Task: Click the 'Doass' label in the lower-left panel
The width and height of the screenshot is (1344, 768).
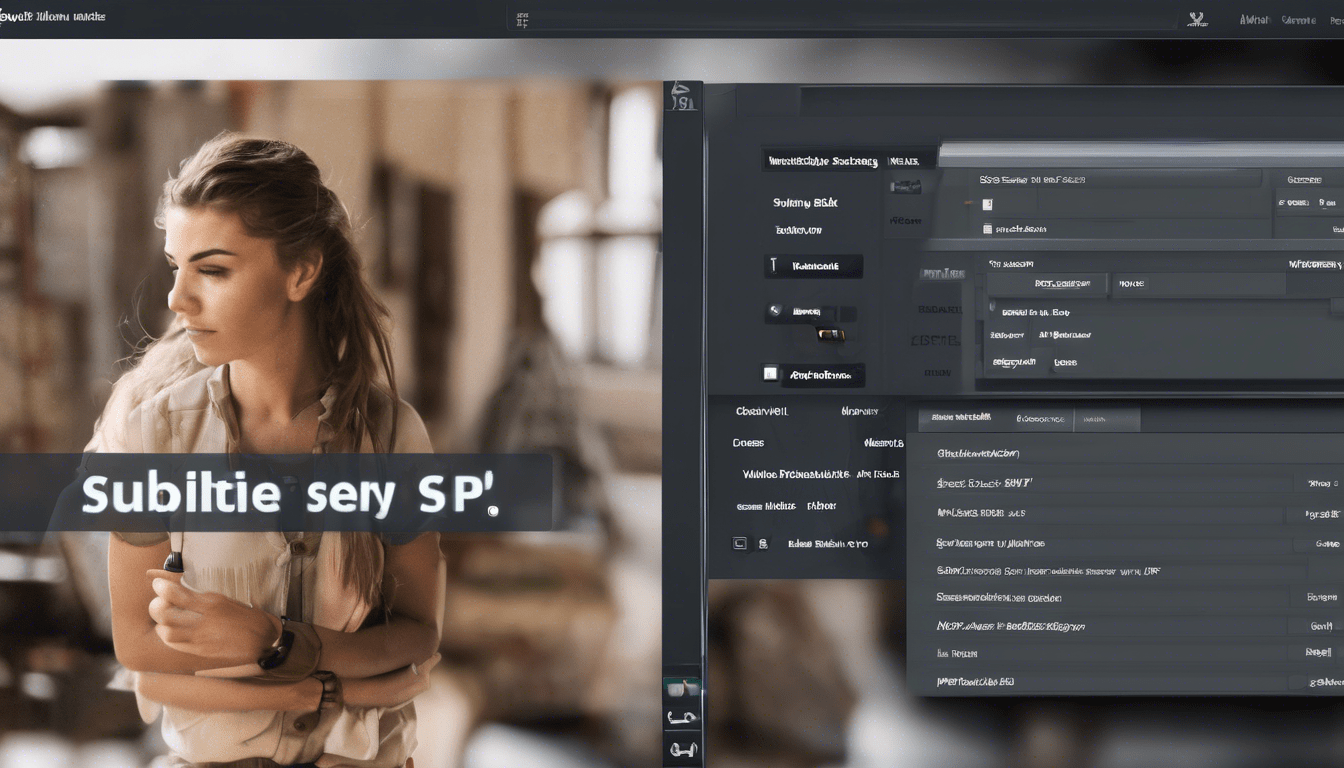Action: [748, 442]
